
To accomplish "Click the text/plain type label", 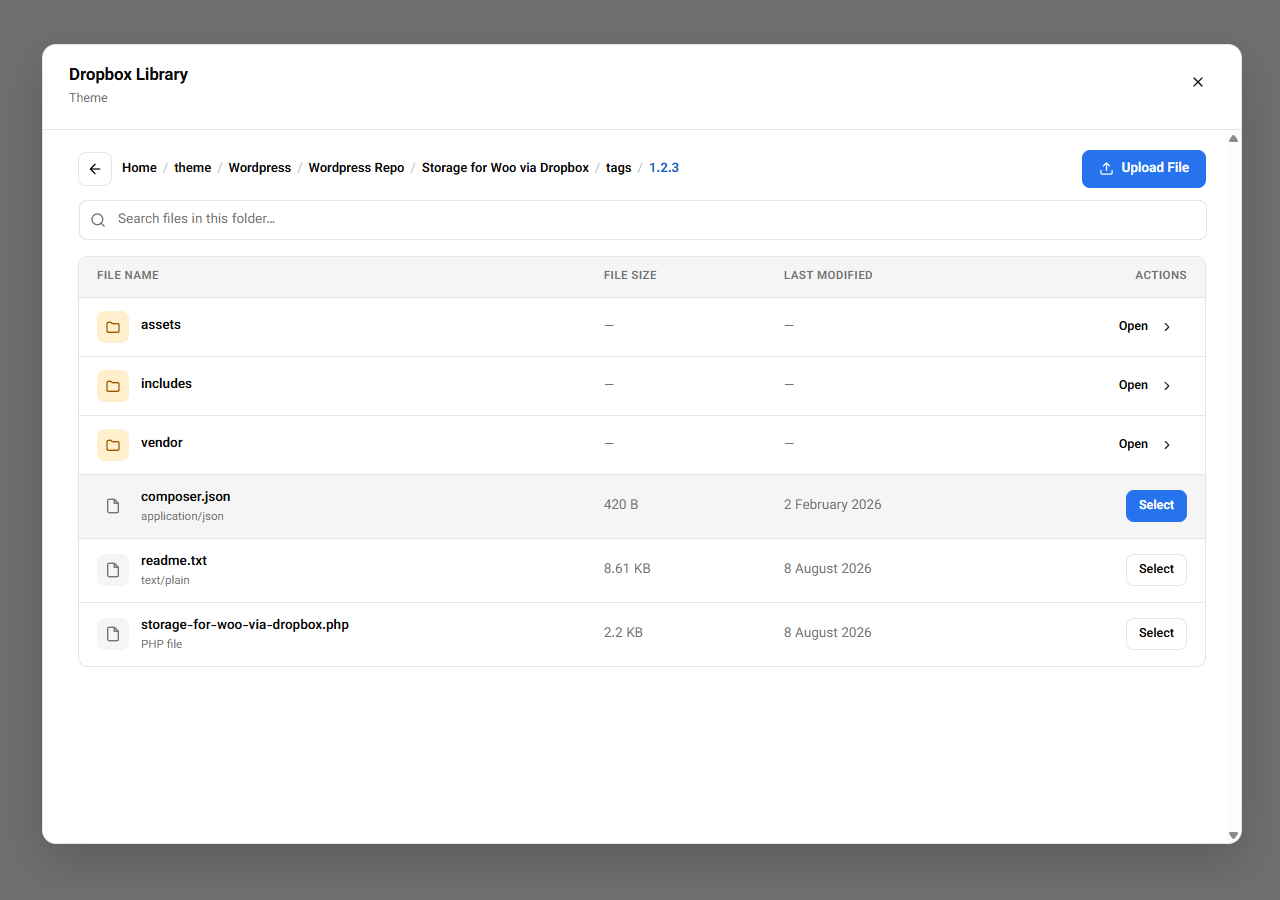I will 165,581.
